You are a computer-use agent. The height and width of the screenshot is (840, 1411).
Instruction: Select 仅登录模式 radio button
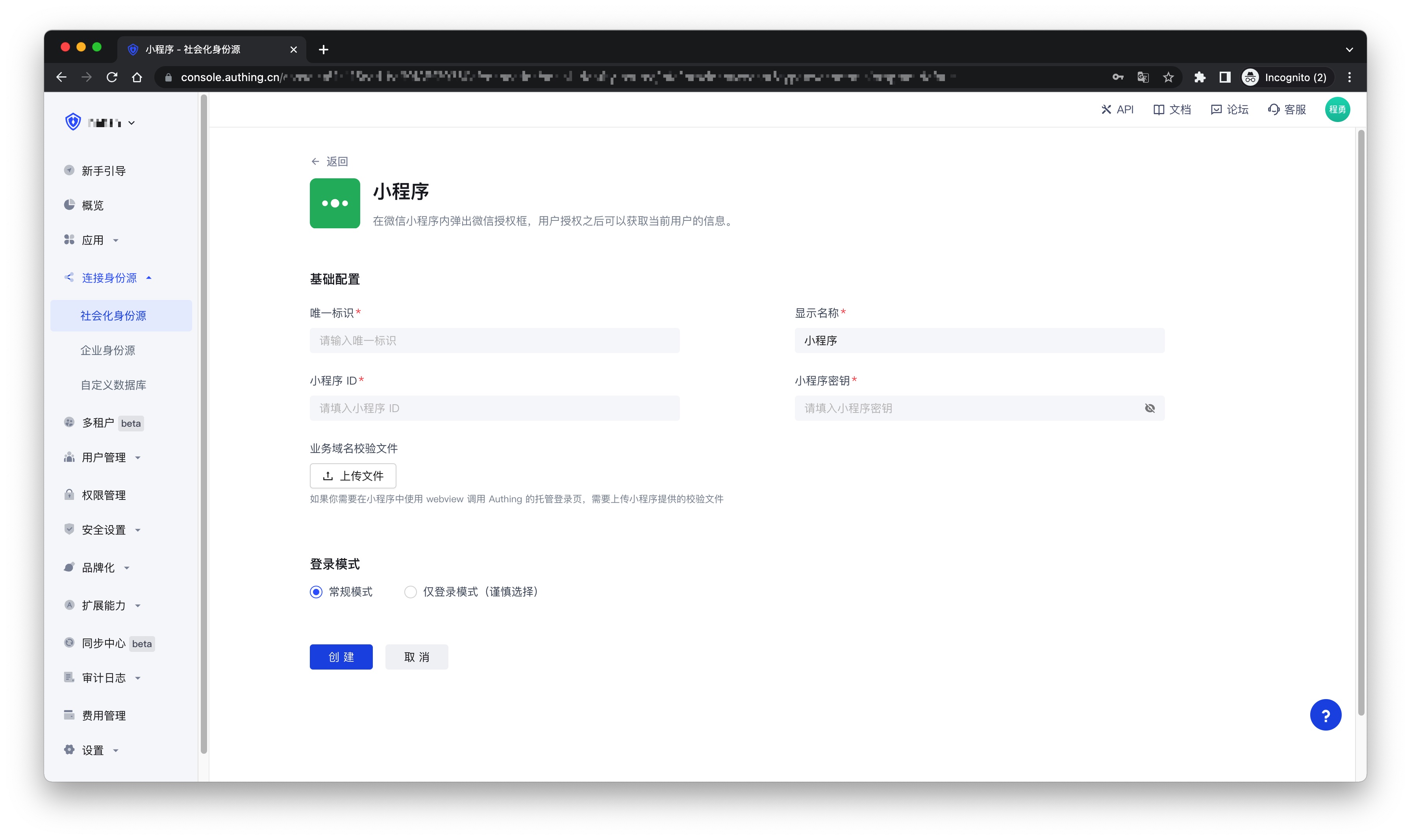410,592
